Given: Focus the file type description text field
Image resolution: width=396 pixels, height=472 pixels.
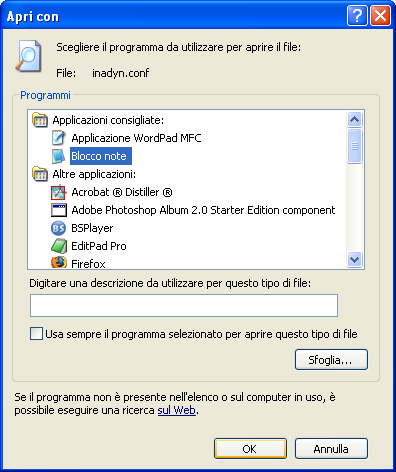Looking at the screenshot, I should click(184, 305).
